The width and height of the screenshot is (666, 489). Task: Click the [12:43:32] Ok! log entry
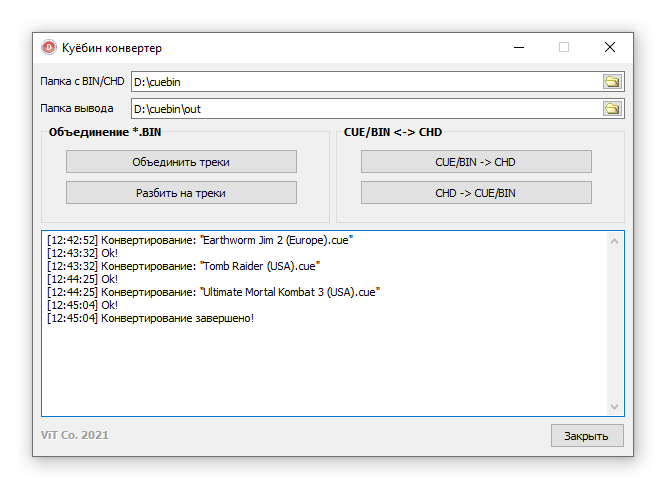(x=82, y=253)
